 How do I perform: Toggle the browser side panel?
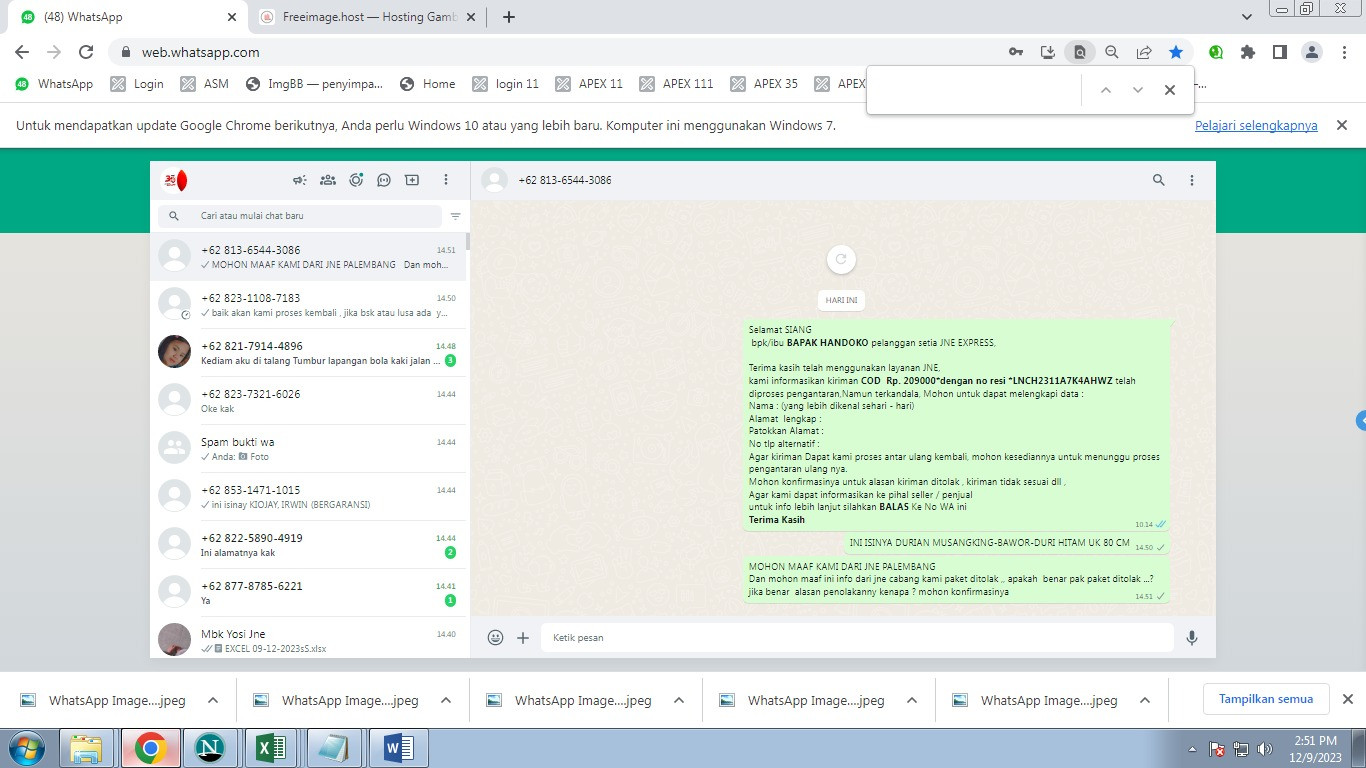(1280, 52)
